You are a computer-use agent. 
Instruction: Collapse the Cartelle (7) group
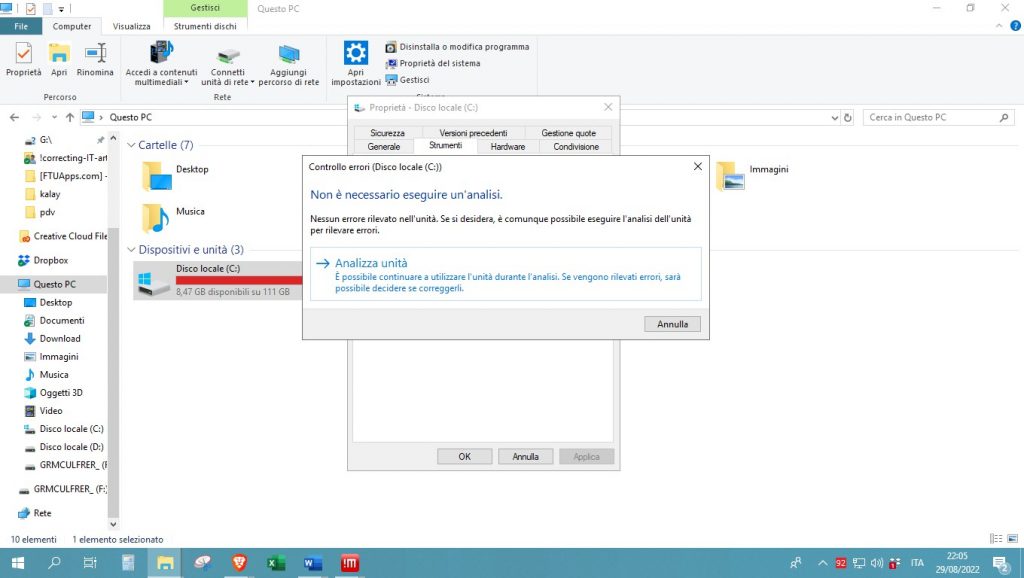[131, 146]
